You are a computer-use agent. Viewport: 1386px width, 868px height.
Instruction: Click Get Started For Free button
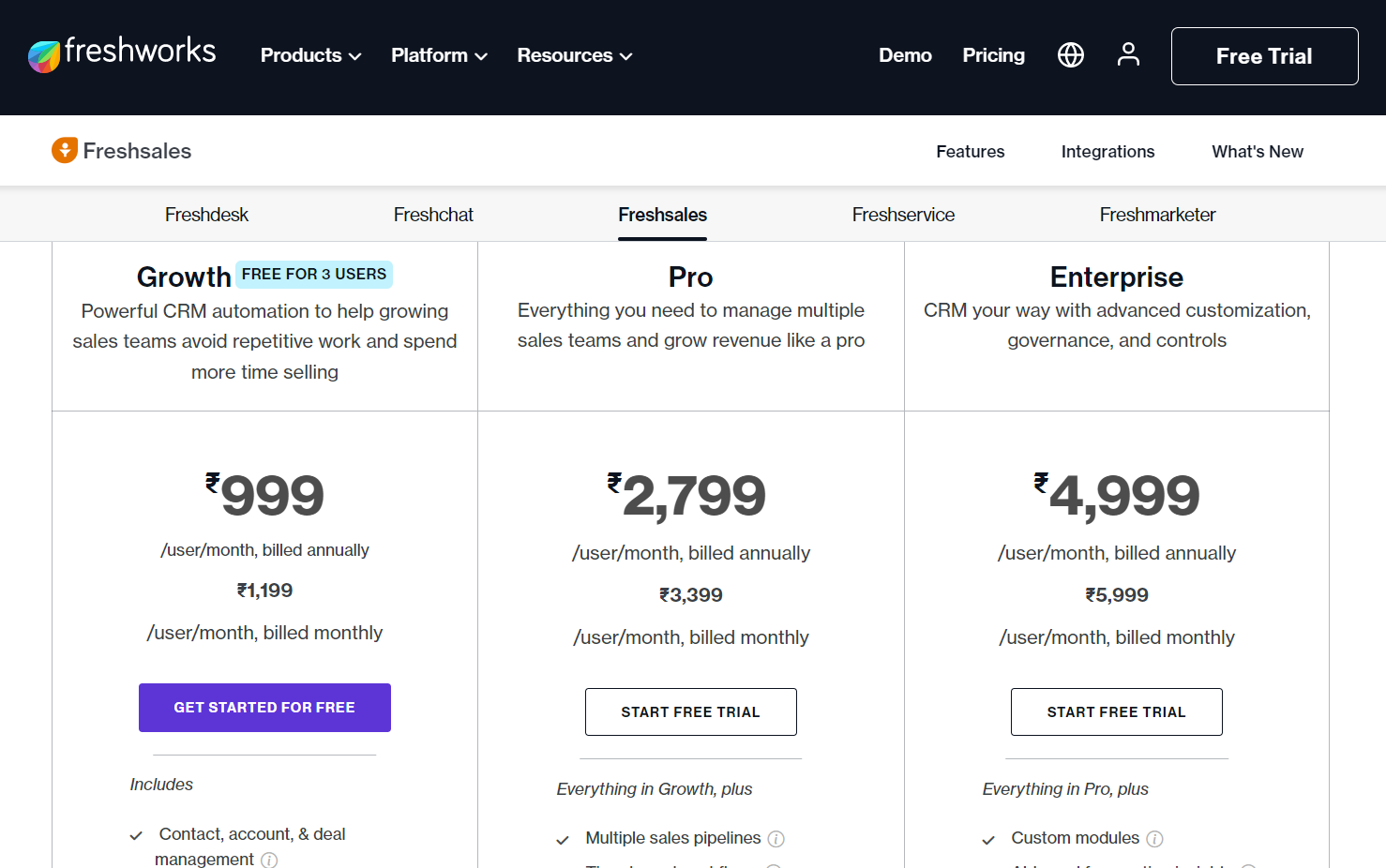point(264,708)
